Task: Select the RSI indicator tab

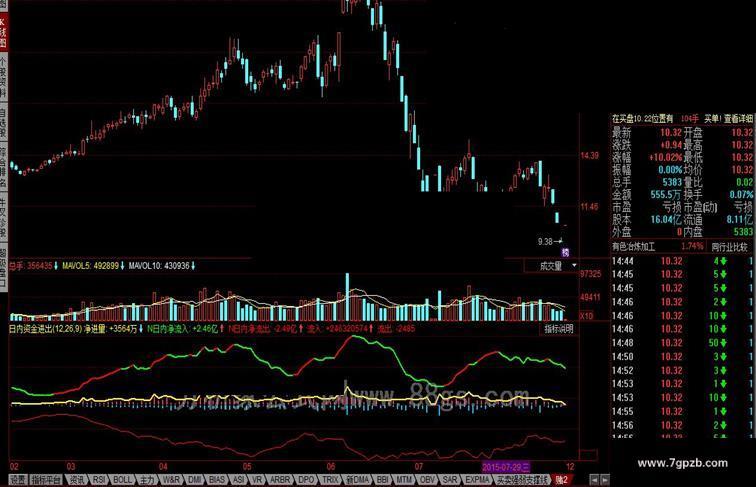Action: point(99,480)
